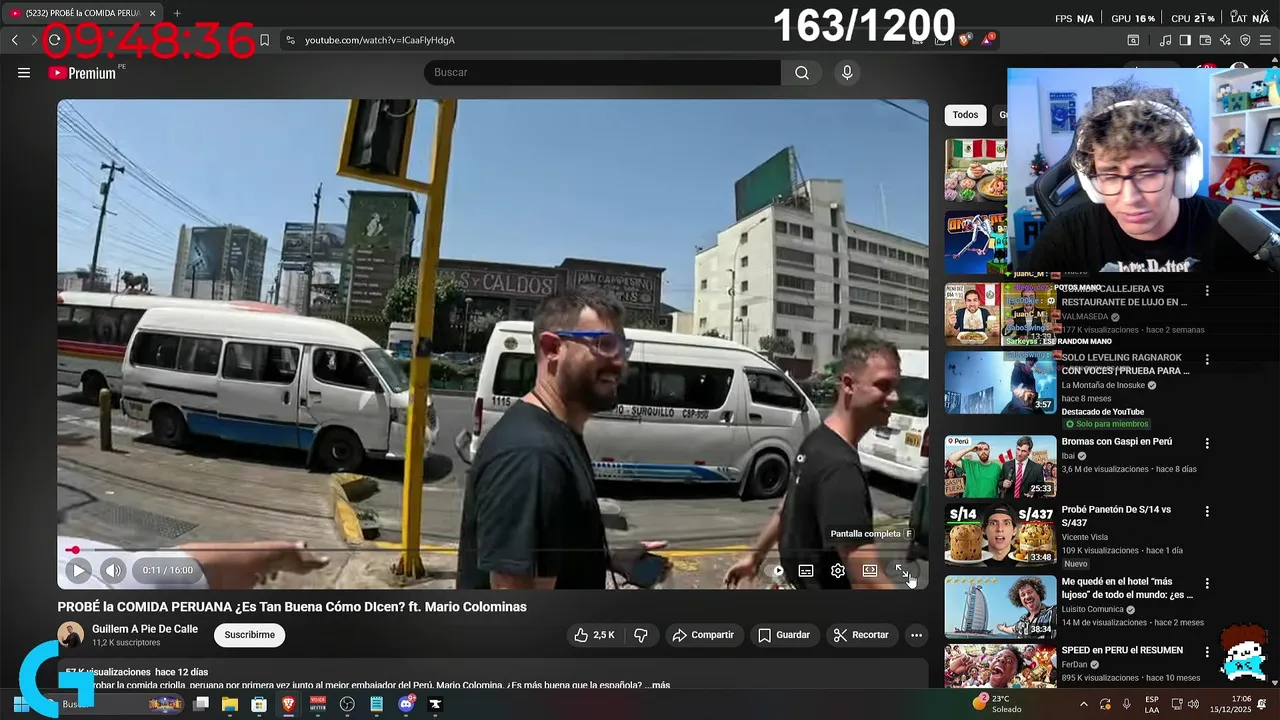The image size is (1280, 720).
Task: Bookmark this page with the bookmark icon
Action: [264, 40]
